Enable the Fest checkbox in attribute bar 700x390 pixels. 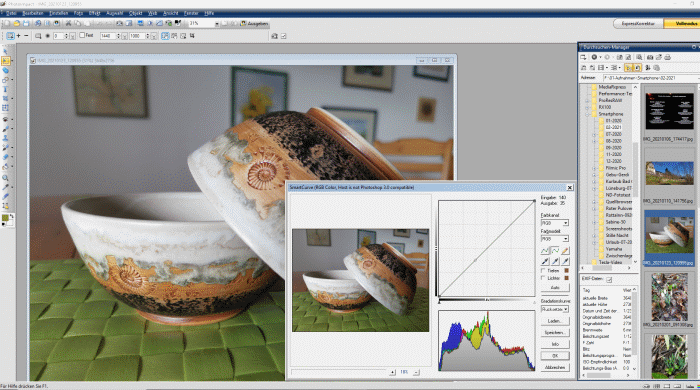tap(82, 35)
